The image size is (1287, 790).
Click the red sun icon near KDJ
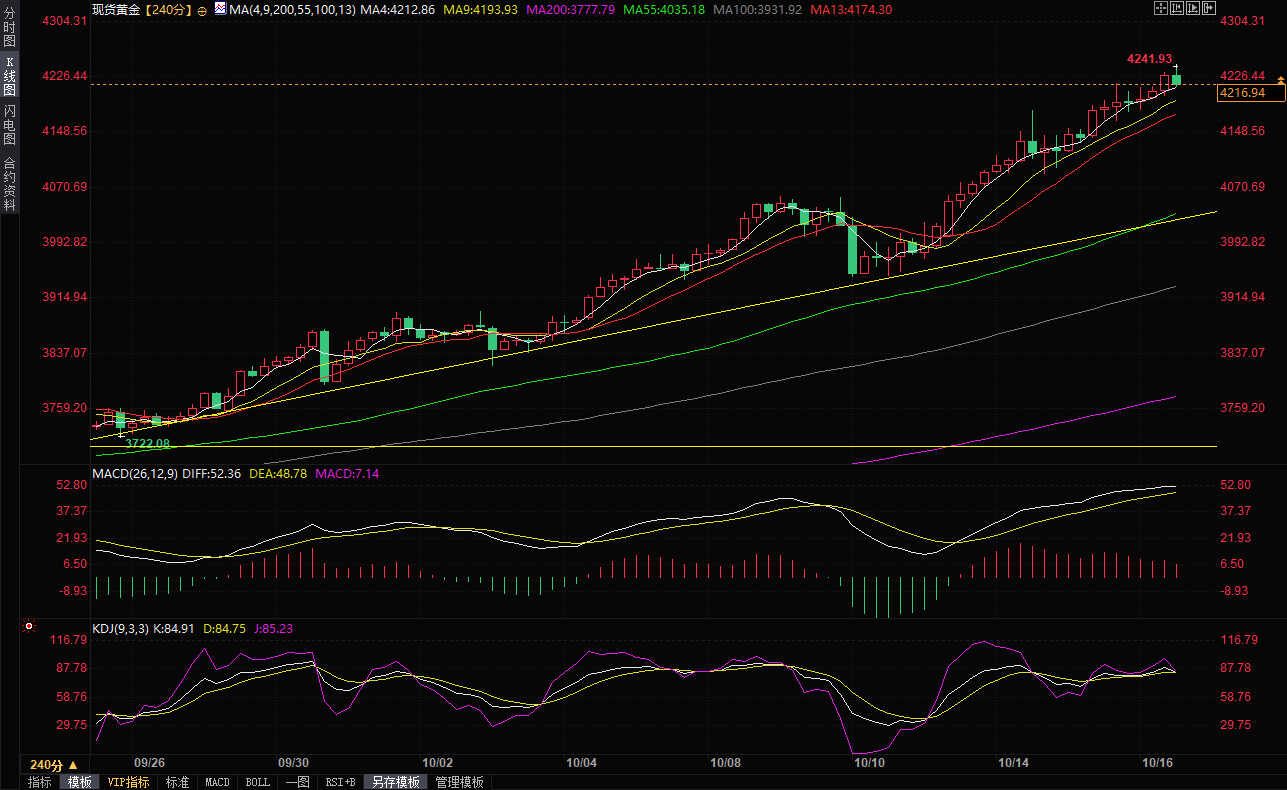click(x=29, y=628)
